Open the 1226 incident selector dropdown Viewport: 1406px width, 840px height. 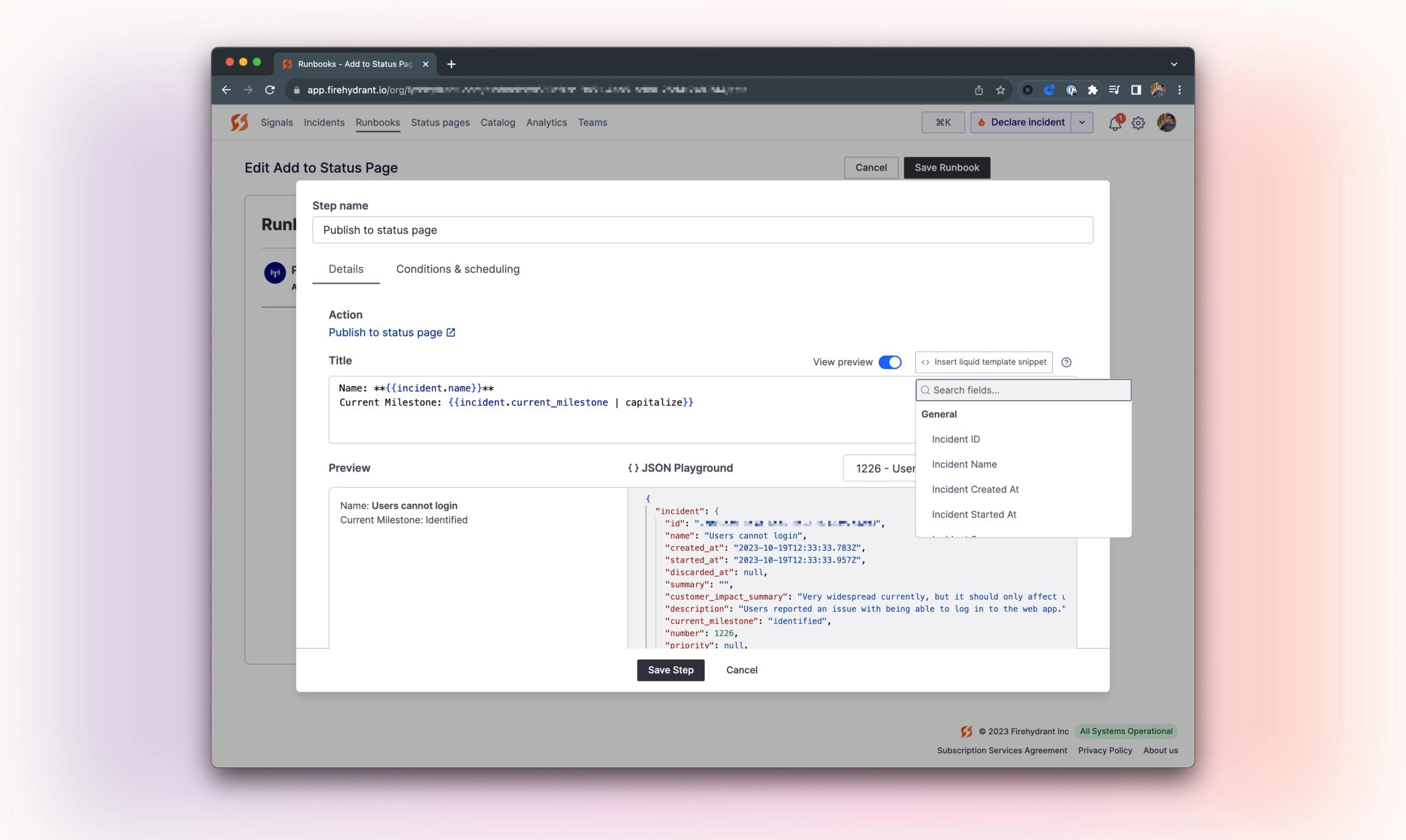point(879,468)
